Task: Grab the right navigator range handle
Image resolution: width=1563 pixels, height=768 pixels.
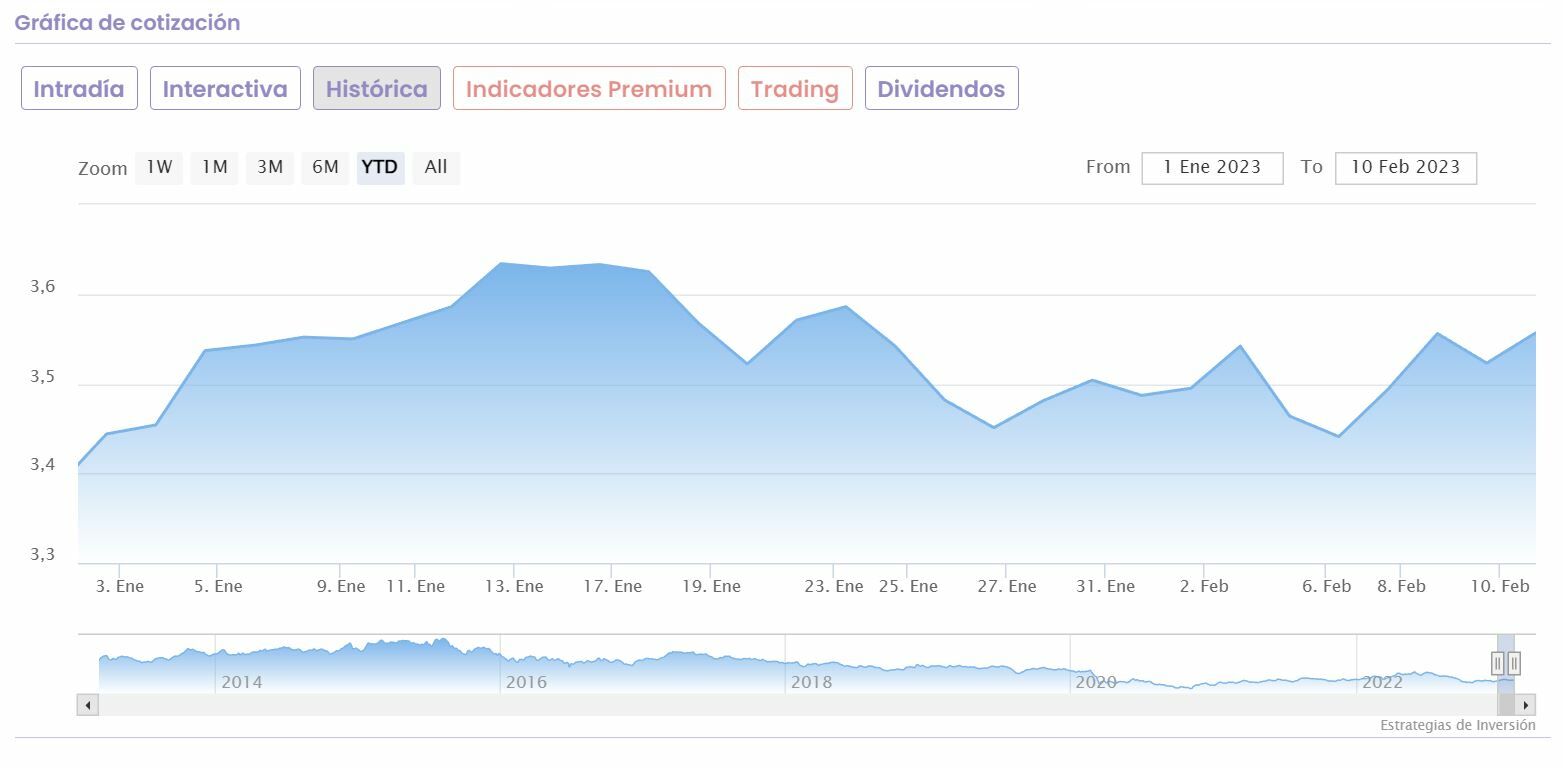Action: pos(1514,662)
